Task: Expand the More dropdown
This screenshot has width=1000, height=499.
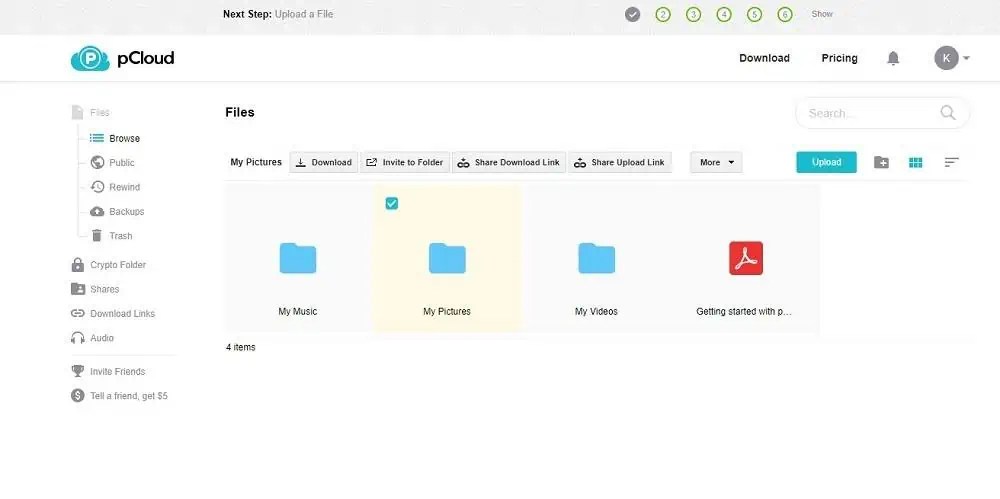Action: pos(716,162)
